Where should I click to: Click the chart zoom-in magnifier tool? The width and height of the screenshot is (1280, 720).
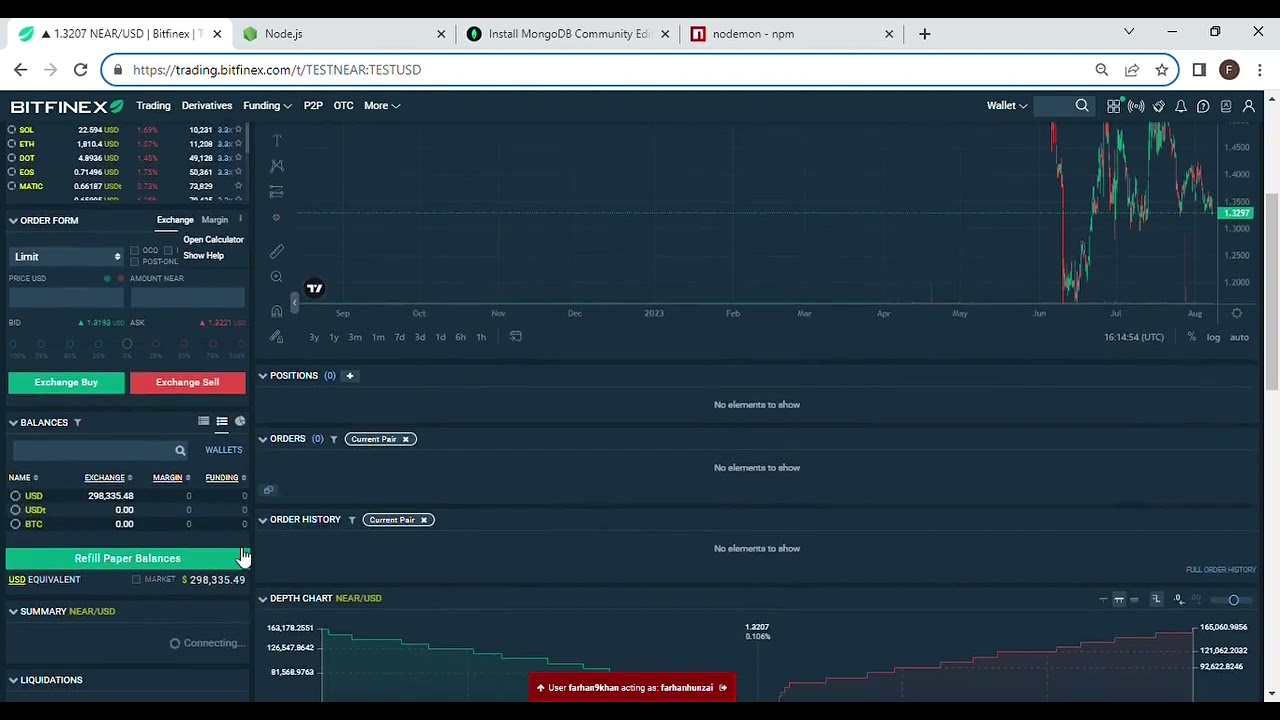pyautogui.click(x=277, y=277)
